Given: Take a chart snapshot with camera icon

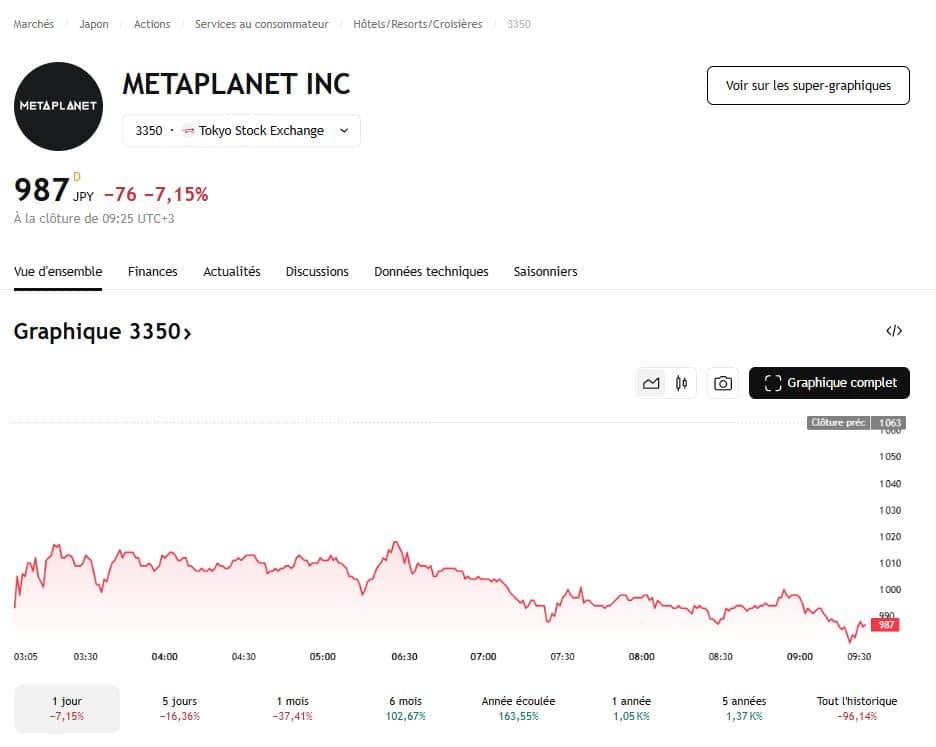Looking at the screenshot, I should [x=723, y=383].
